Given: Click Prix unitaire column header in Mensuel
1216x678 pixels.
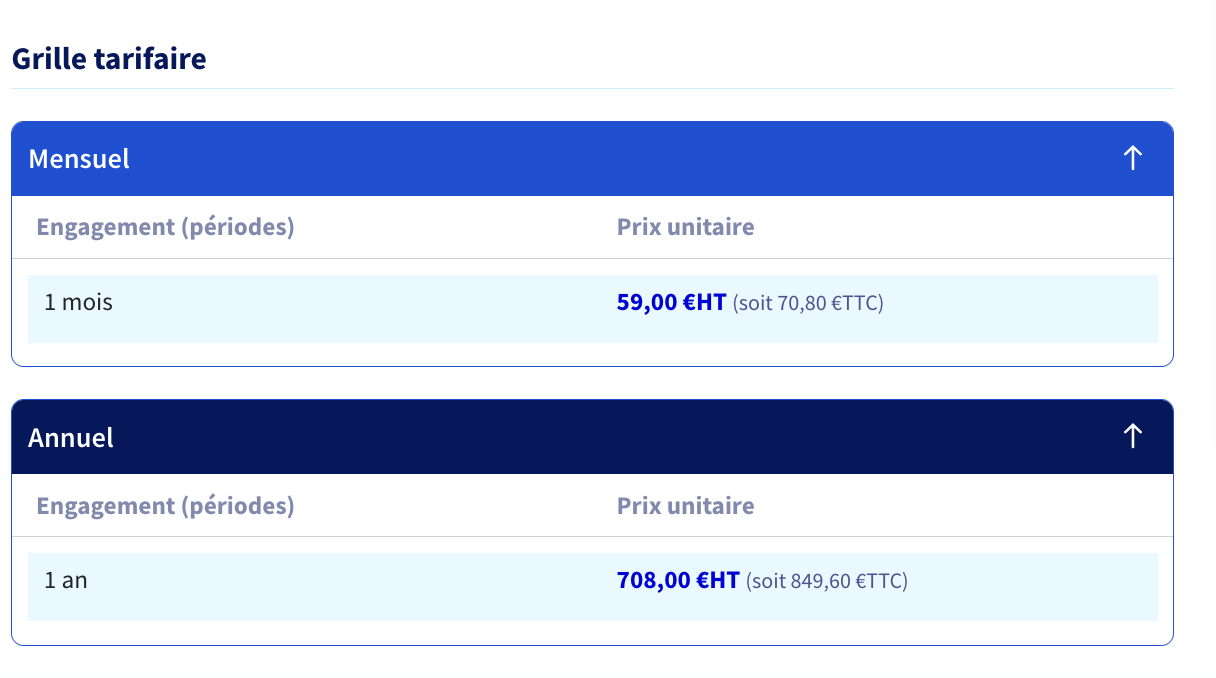Looking at the screenshot, I should click(686, 227).
